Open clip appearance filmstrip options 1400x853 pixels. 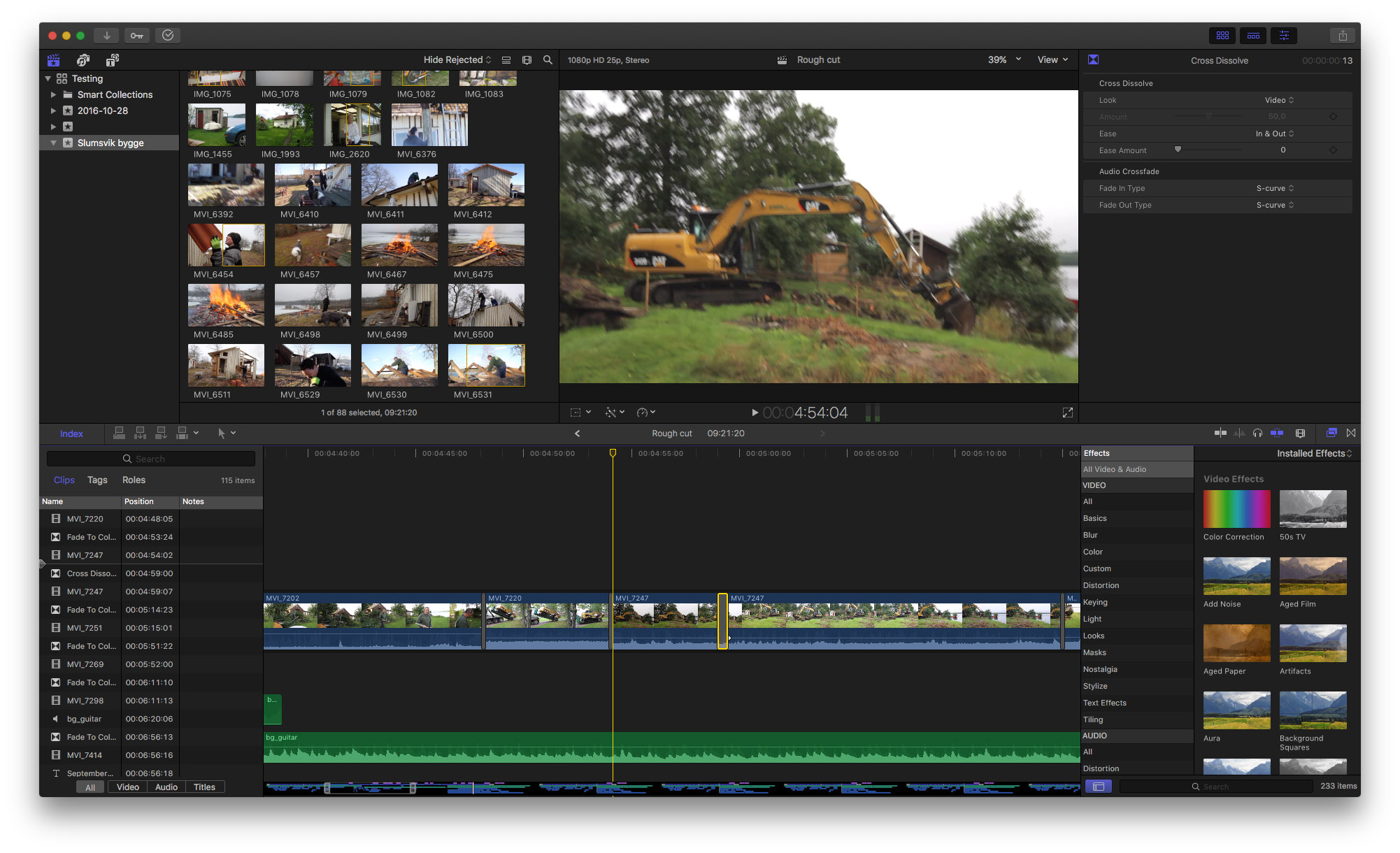[527, 60]
